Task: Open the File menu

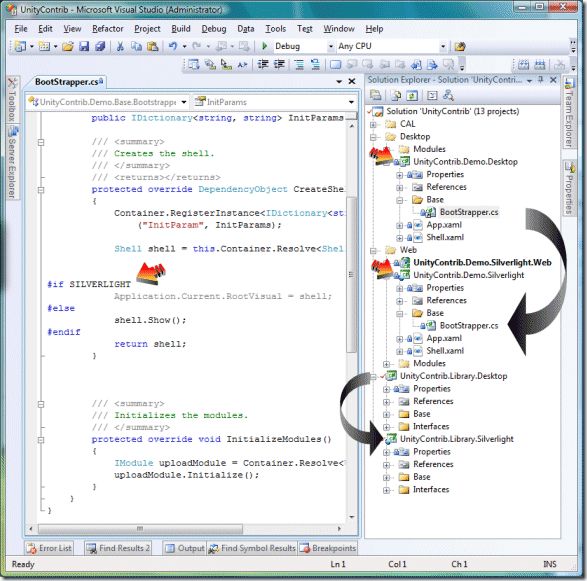Action: (21, 29)
